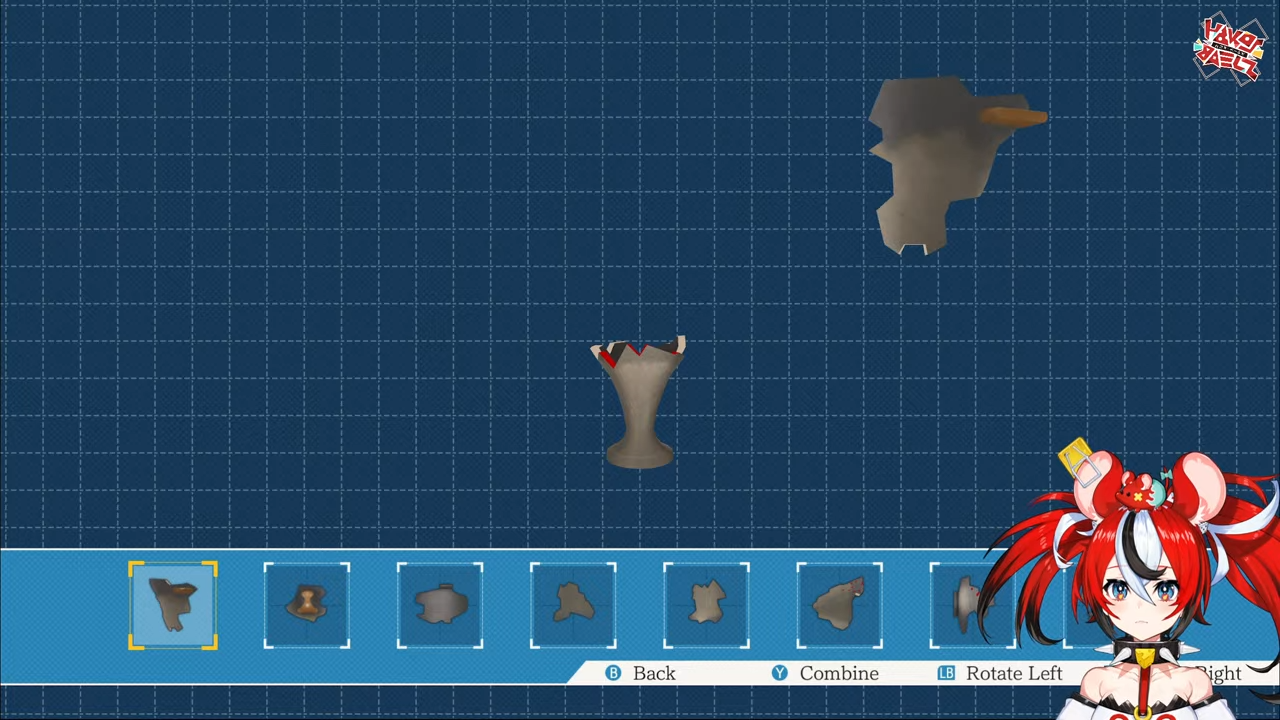Select the yellow-bracketed highlighted fragment slot
Image resolution: width=1280 pixels, height=720 pixels.
click(173, 606)
